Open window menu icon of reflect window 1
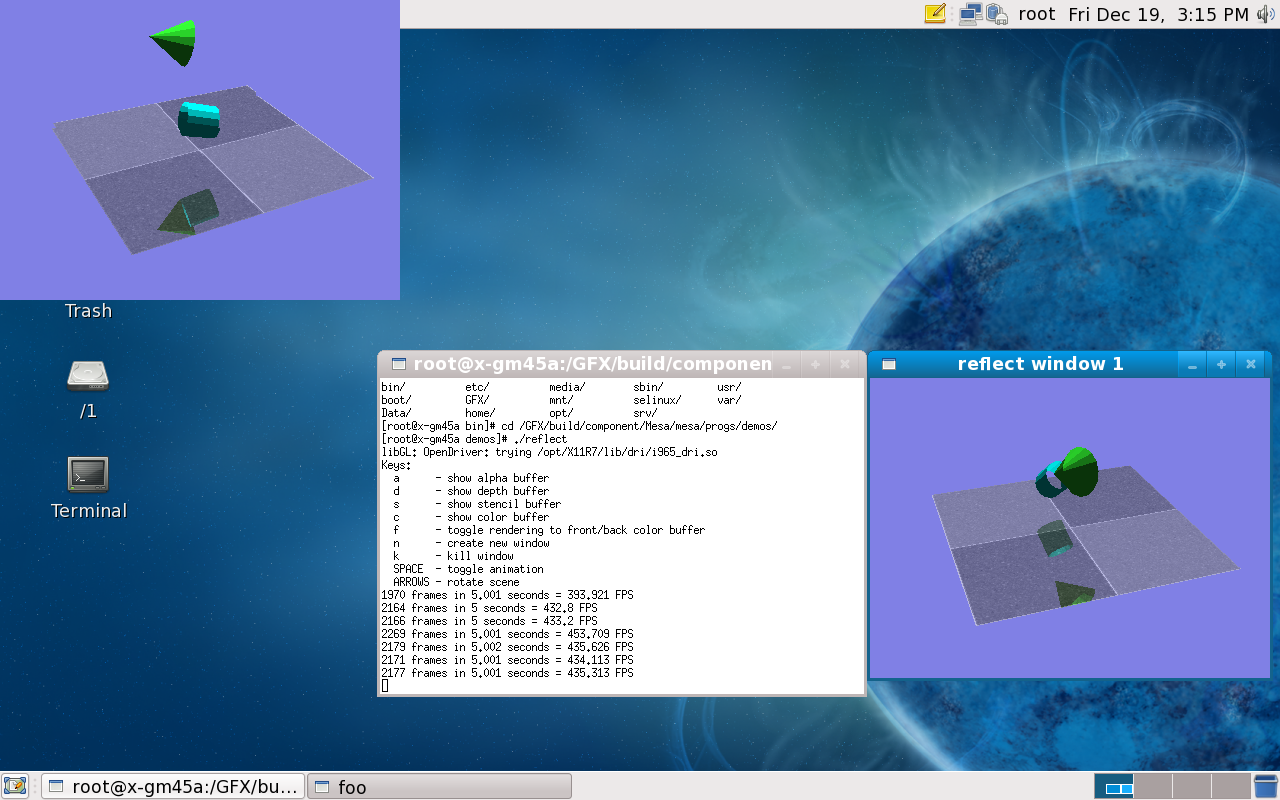This screenshot has height=800, width=1280. coord(889,365)
